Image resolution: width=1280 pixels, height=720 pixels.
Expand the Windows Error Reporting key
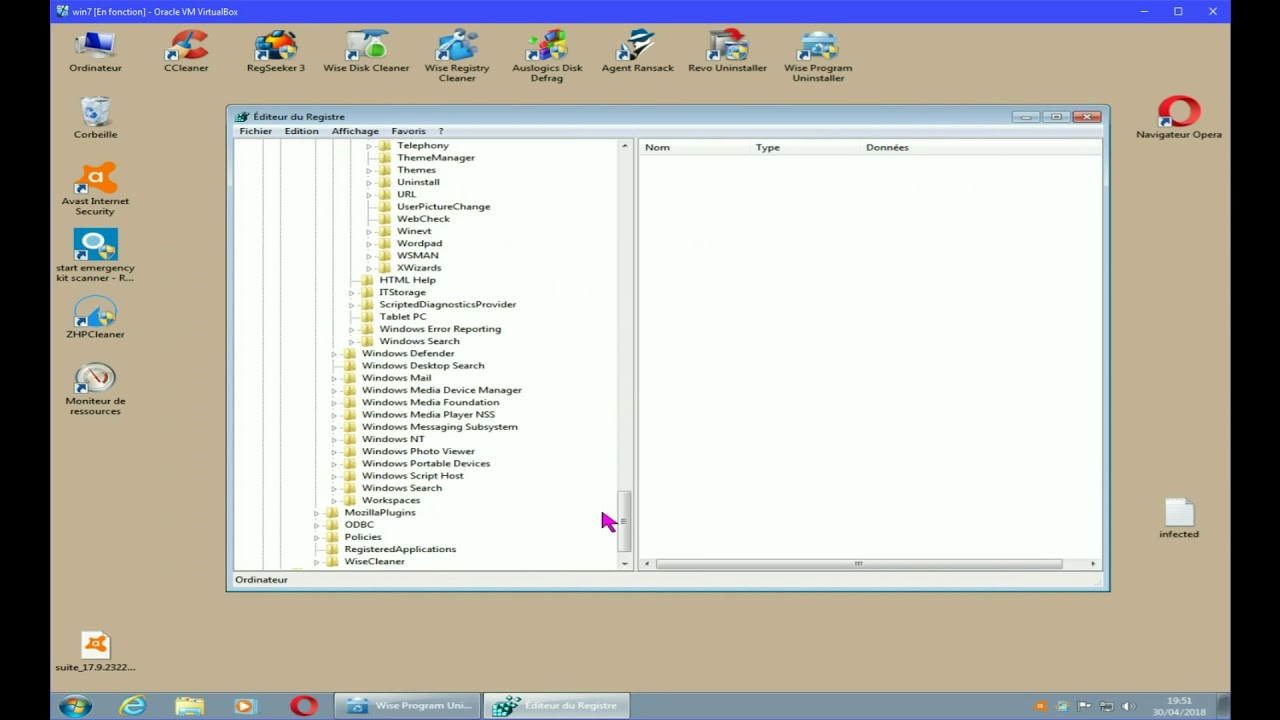point(351,329)
